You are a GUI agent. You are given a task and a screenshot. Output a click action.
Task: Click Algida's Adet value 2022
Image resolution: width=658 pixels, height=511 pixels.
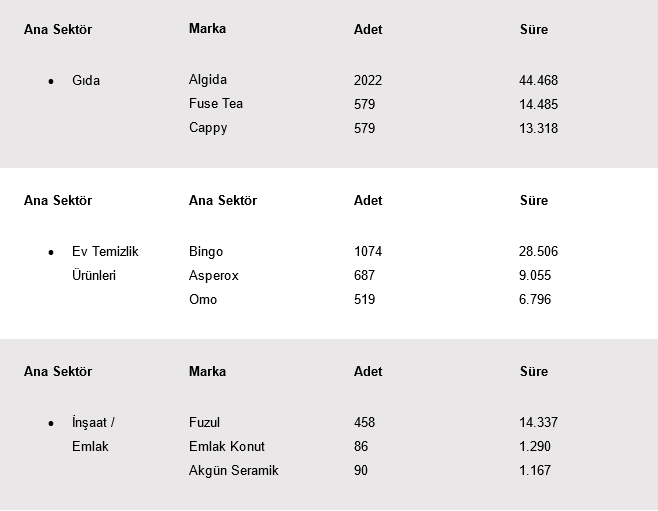pos(368,80)
